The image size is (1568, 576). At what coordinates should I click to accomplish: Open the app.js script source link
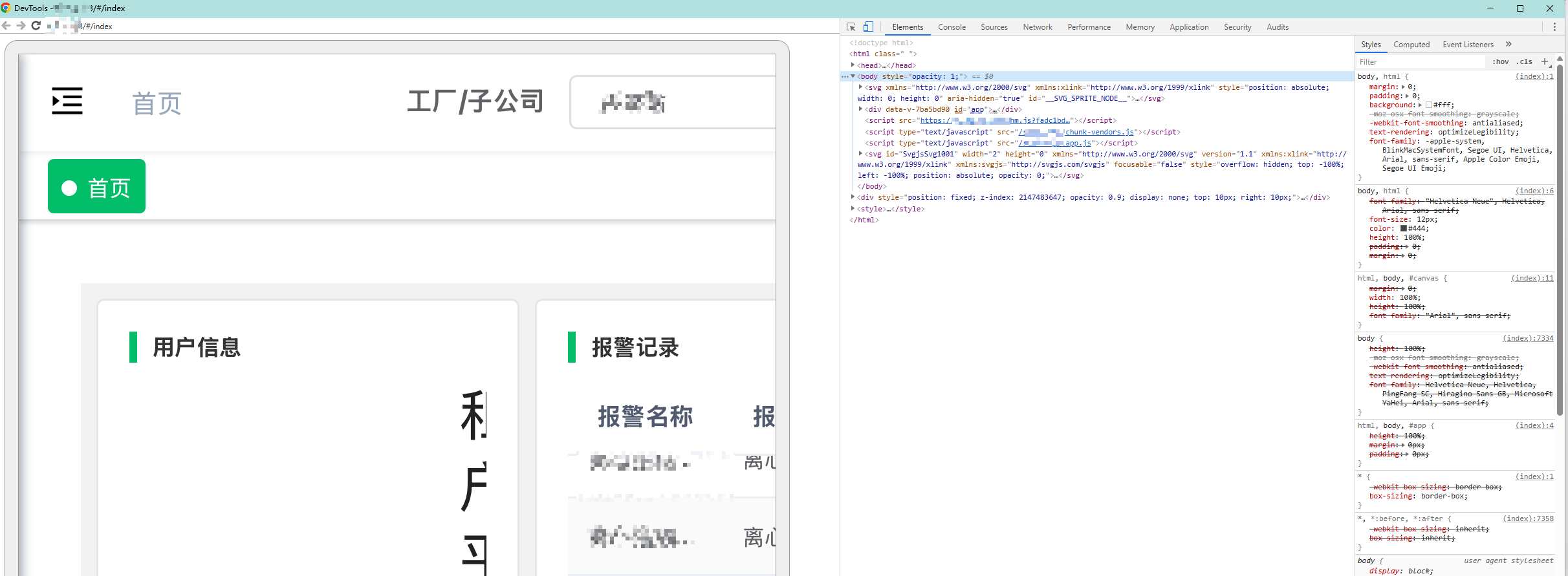coord(1056,143)
